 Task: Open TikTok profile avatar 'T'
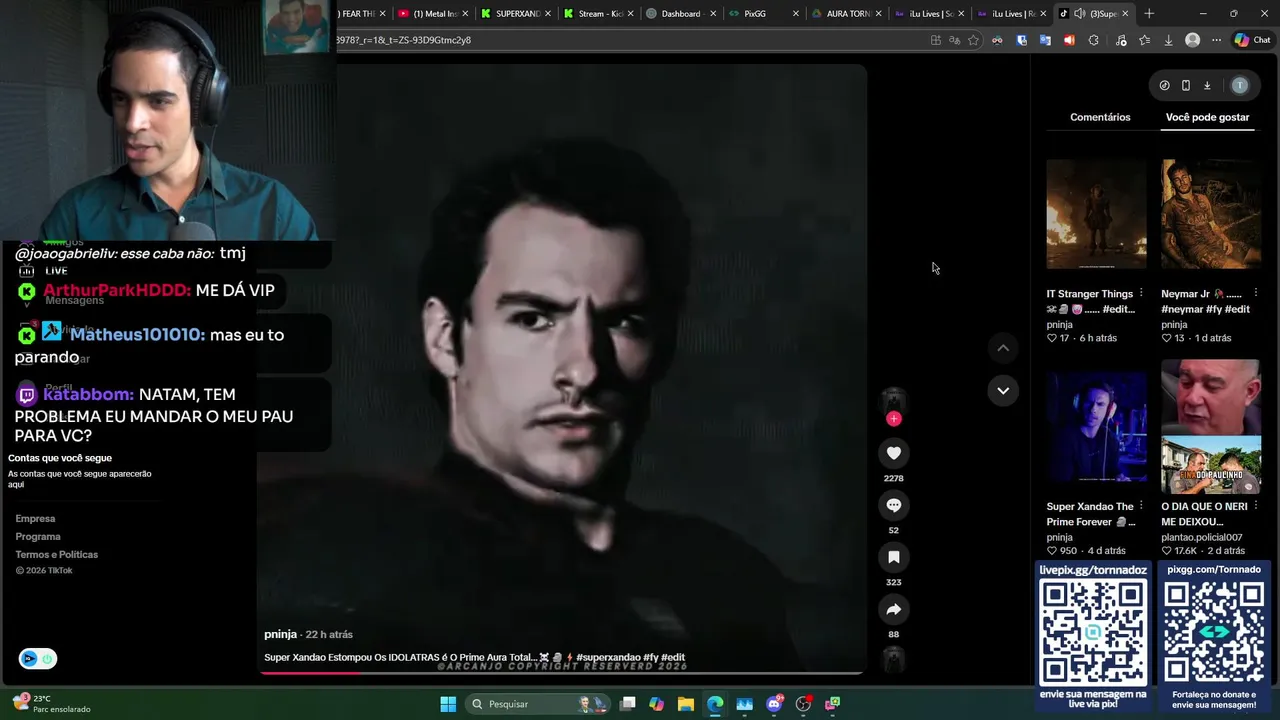(x=1240, y=86)
